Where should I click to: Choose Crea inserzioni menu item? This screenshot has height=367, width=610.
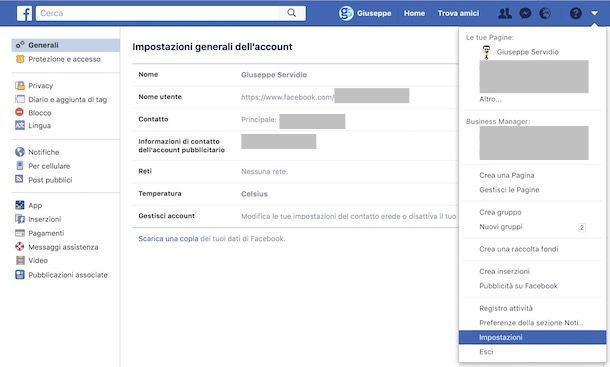pos(504,271)
